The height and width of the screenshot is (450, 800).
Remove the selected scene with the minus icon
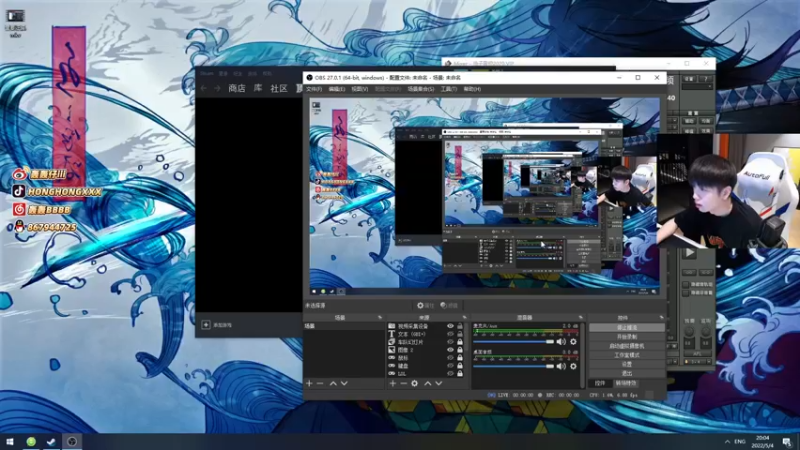click(320, 383)
